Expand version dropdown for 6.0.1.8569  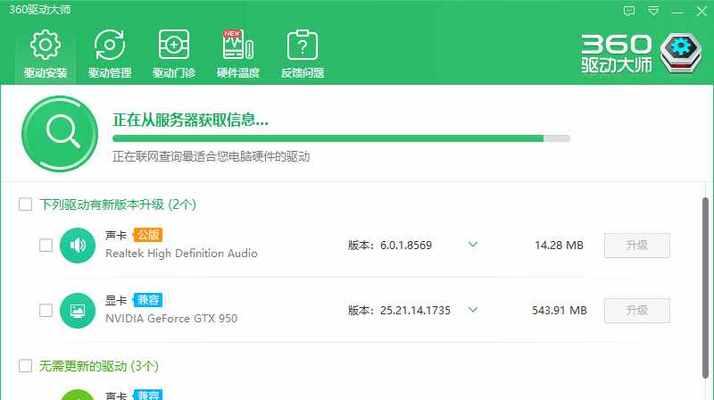coord(473,245)
